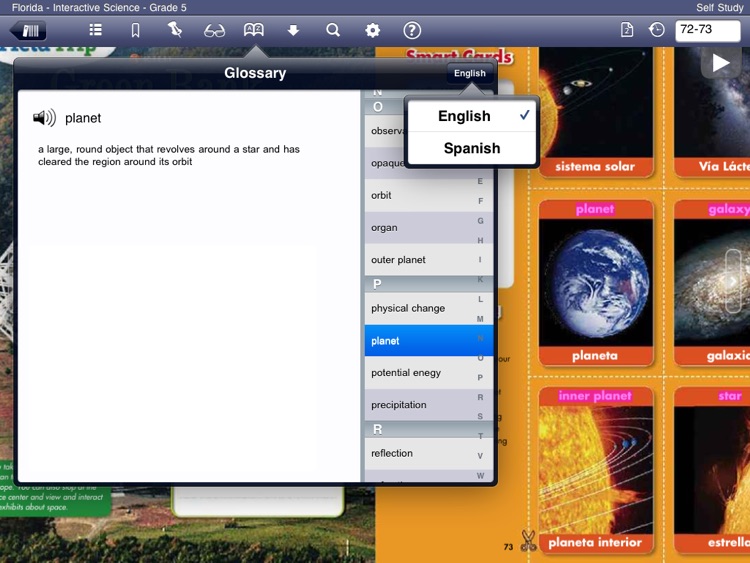
Task: Select the highlighted glossary term planet
Action: (428, 341)
